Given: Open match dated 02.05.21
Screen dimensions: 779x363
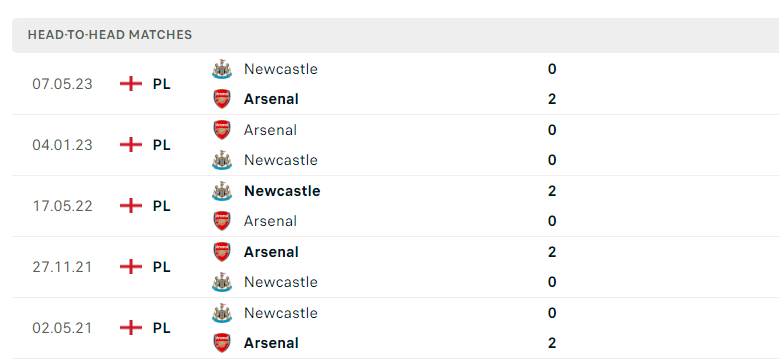Looking at the screenshot, I should coord(395,328).
